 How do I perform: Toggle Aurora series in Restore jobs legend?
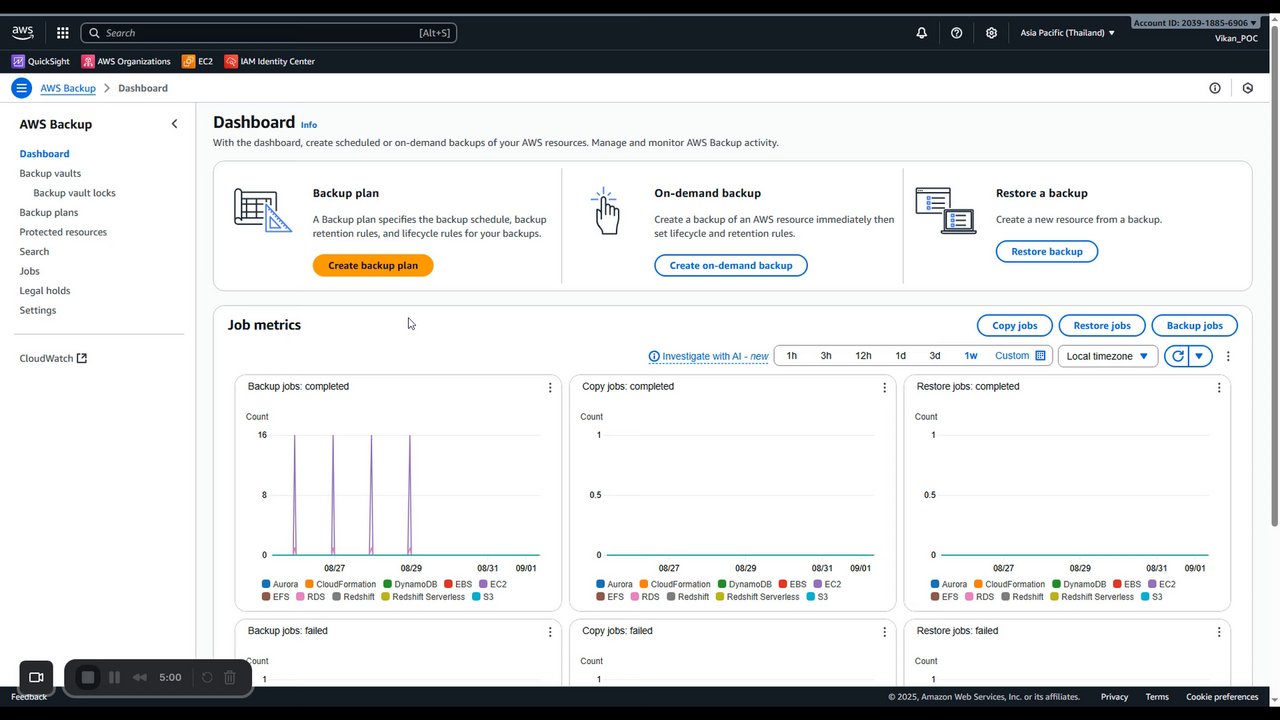pyautogui.click(x=947, y=584)
